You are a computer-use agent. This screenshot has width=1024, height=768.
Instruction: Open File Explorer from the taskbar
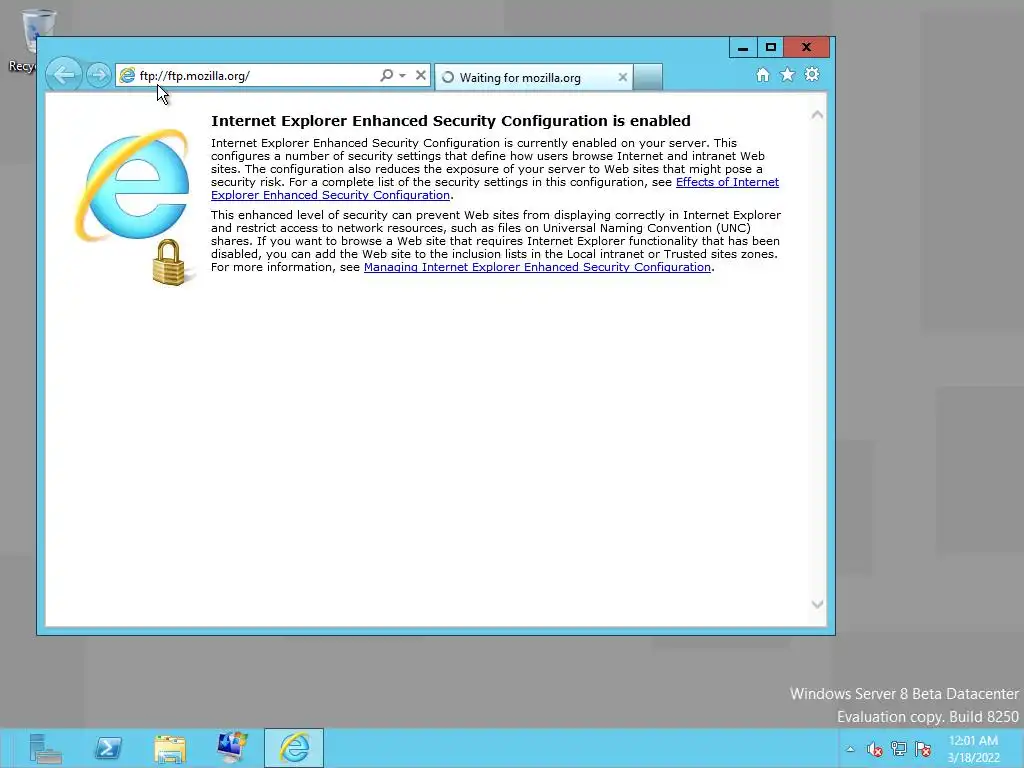coord(170,748)
